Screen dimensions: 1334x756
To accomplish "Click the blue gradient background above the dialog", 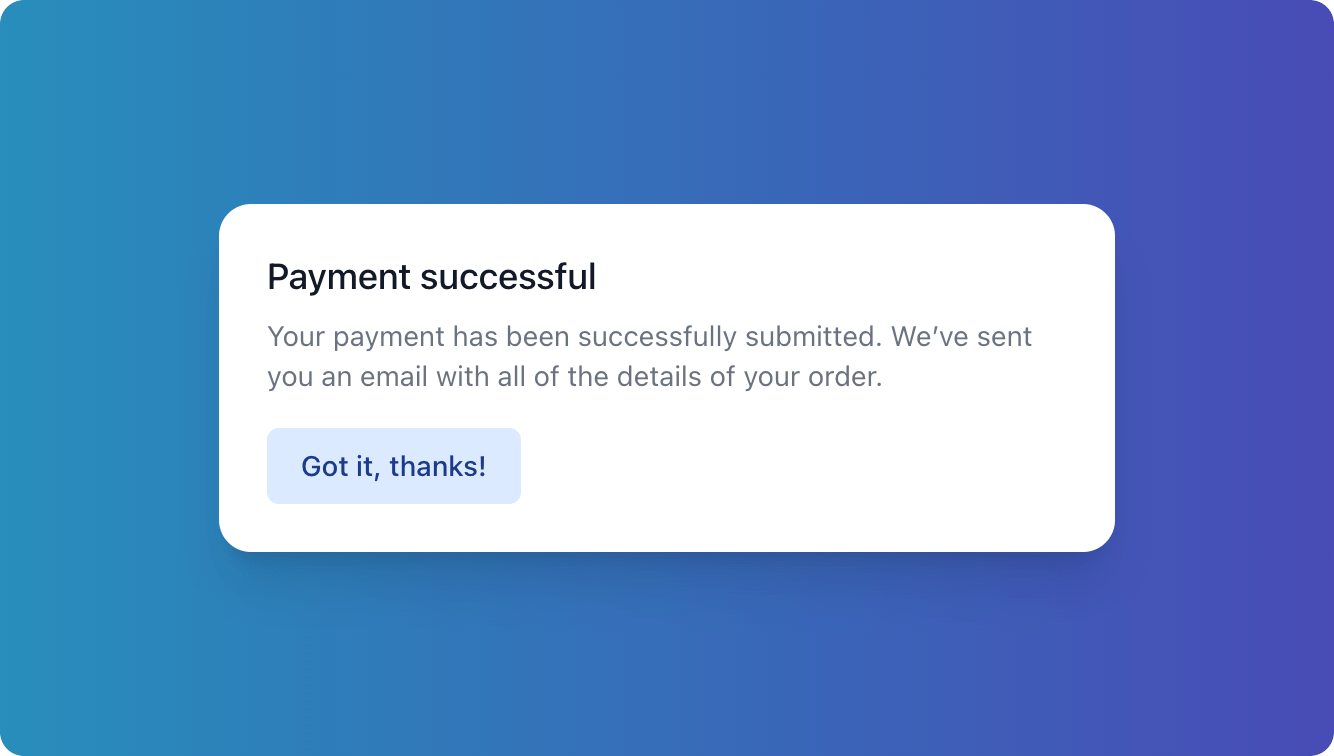I will (x=667, y=100).
